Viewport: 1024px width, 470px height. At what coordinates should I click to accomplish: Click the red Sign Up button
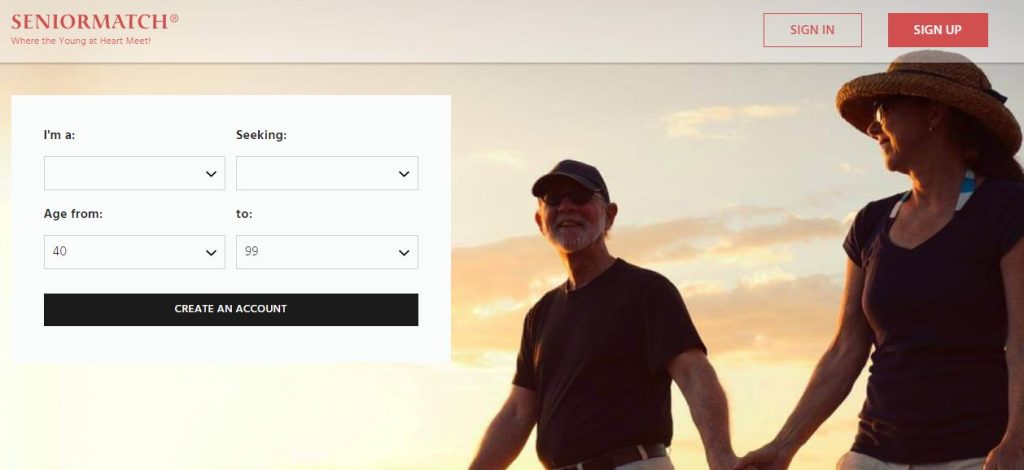(x=938, y=30)
